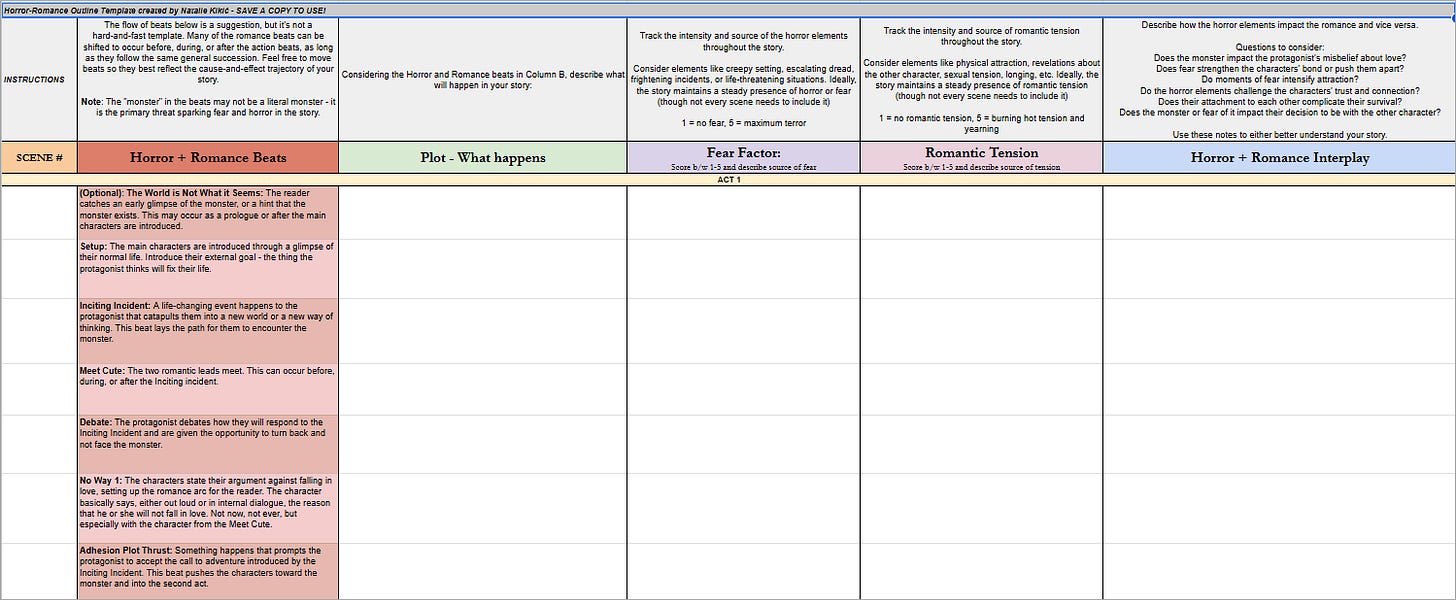Select the 'Debate' beat cell
Image resolution: width=1456 pixels, height=600 pixels.
[207, 444]
